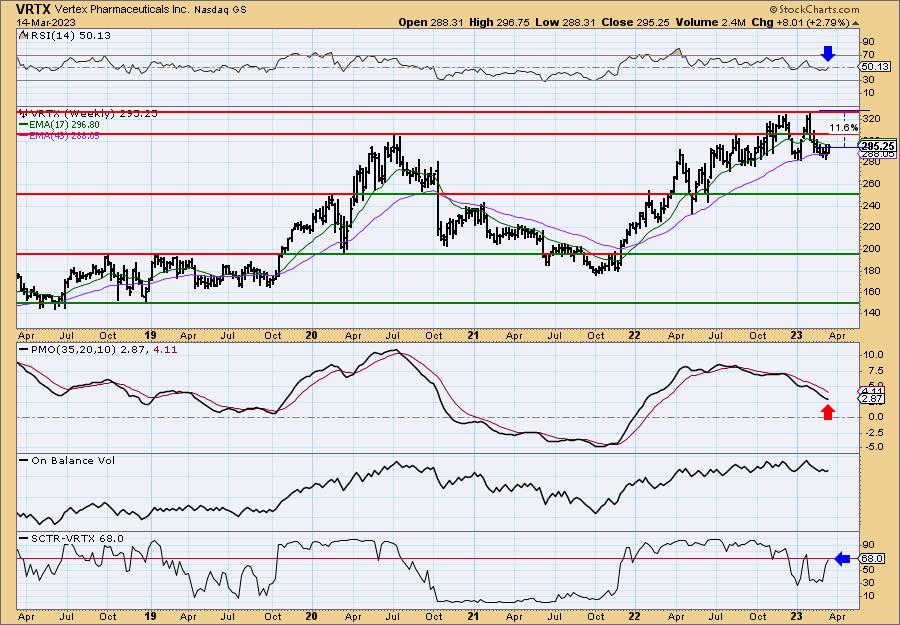Click the 0.0 label on the PMO axis
Viewport: 900px width, 625px height.
(875, 417)
